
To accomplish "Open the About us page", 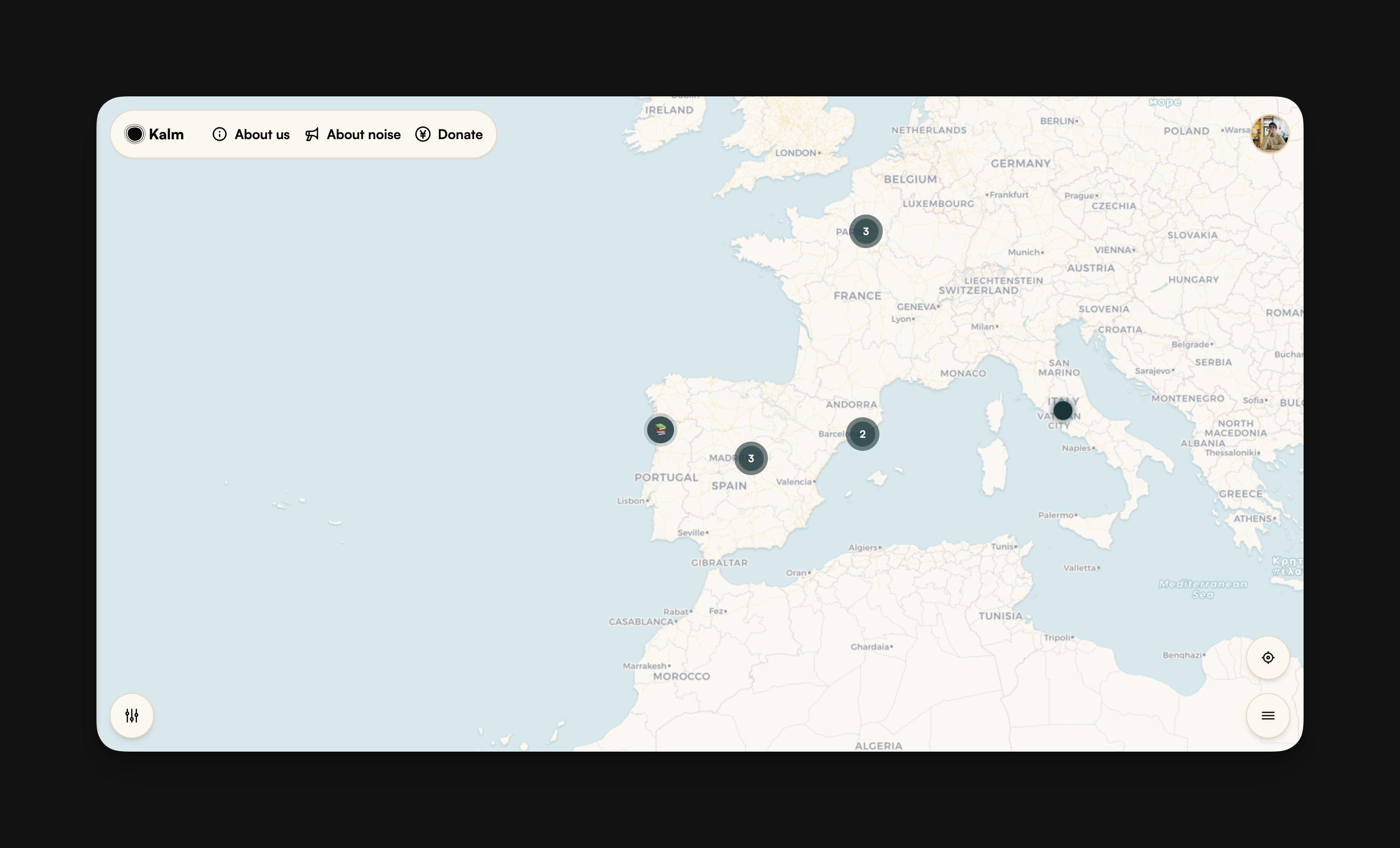I will tap(262, 134).
